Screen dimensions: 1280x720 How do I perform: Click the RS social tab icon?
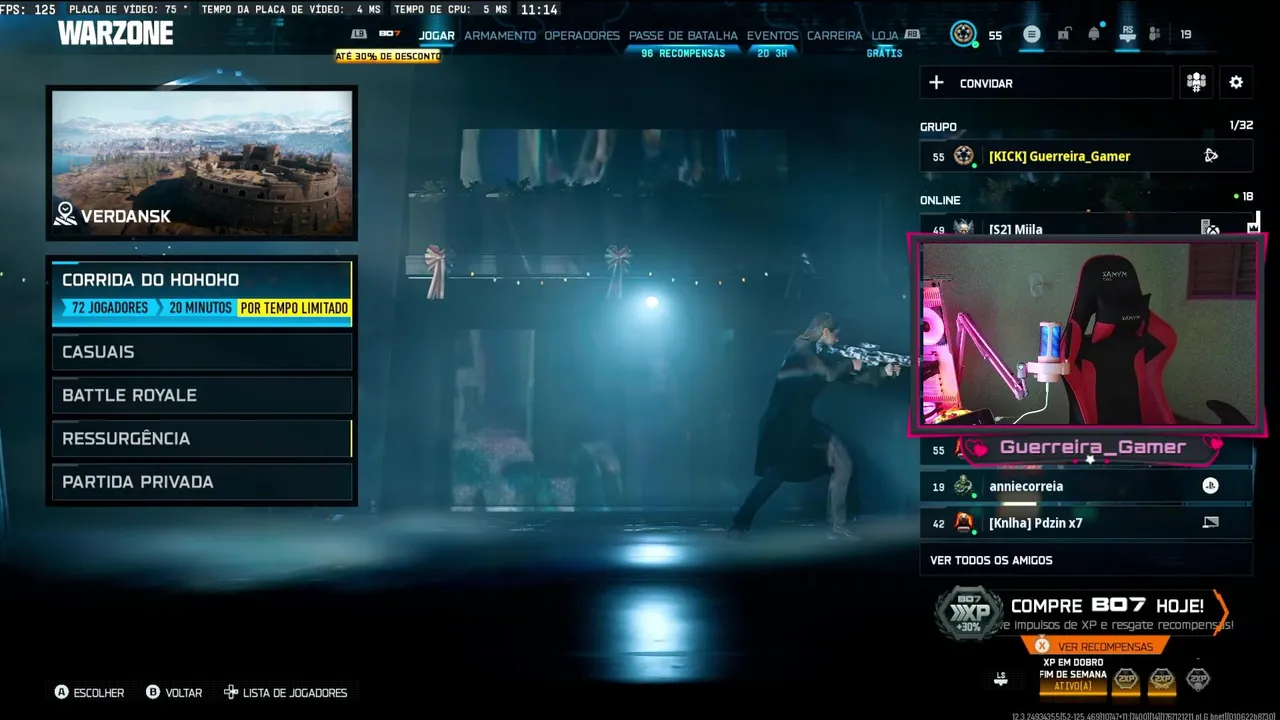coord(1127,34)
